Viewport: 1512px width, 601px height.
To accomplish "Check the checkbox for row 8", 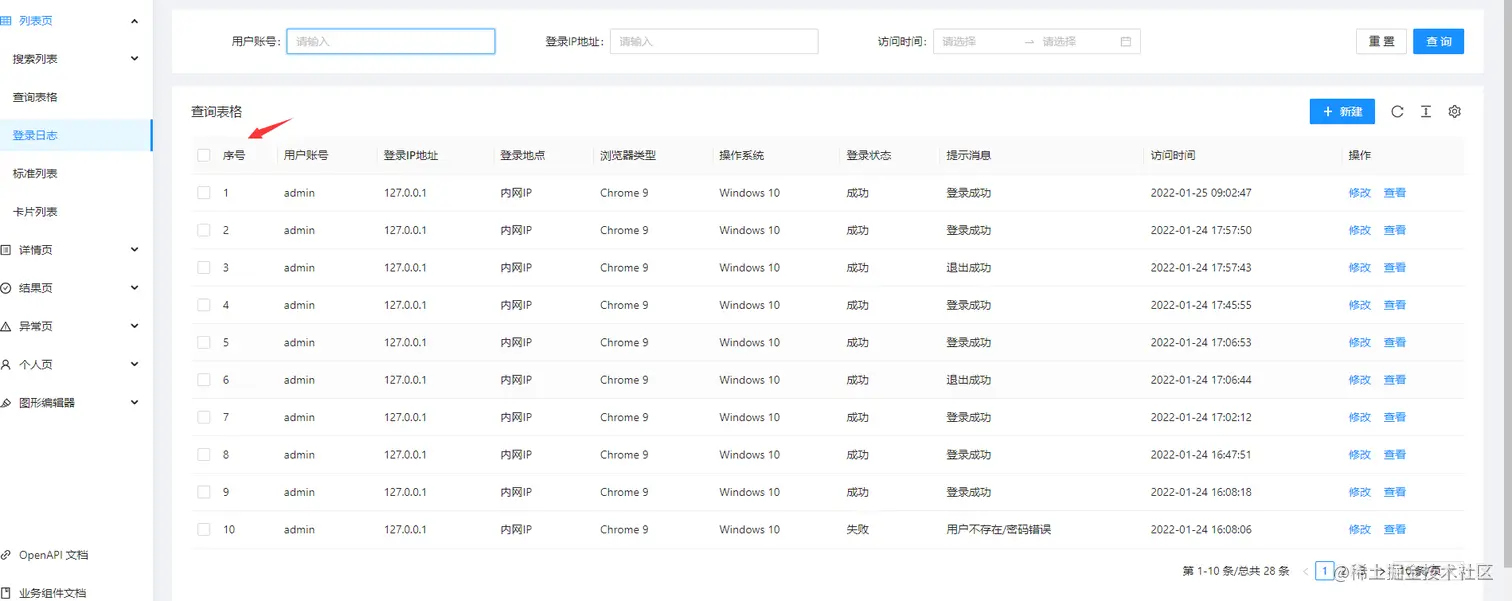I will point(204,455).
